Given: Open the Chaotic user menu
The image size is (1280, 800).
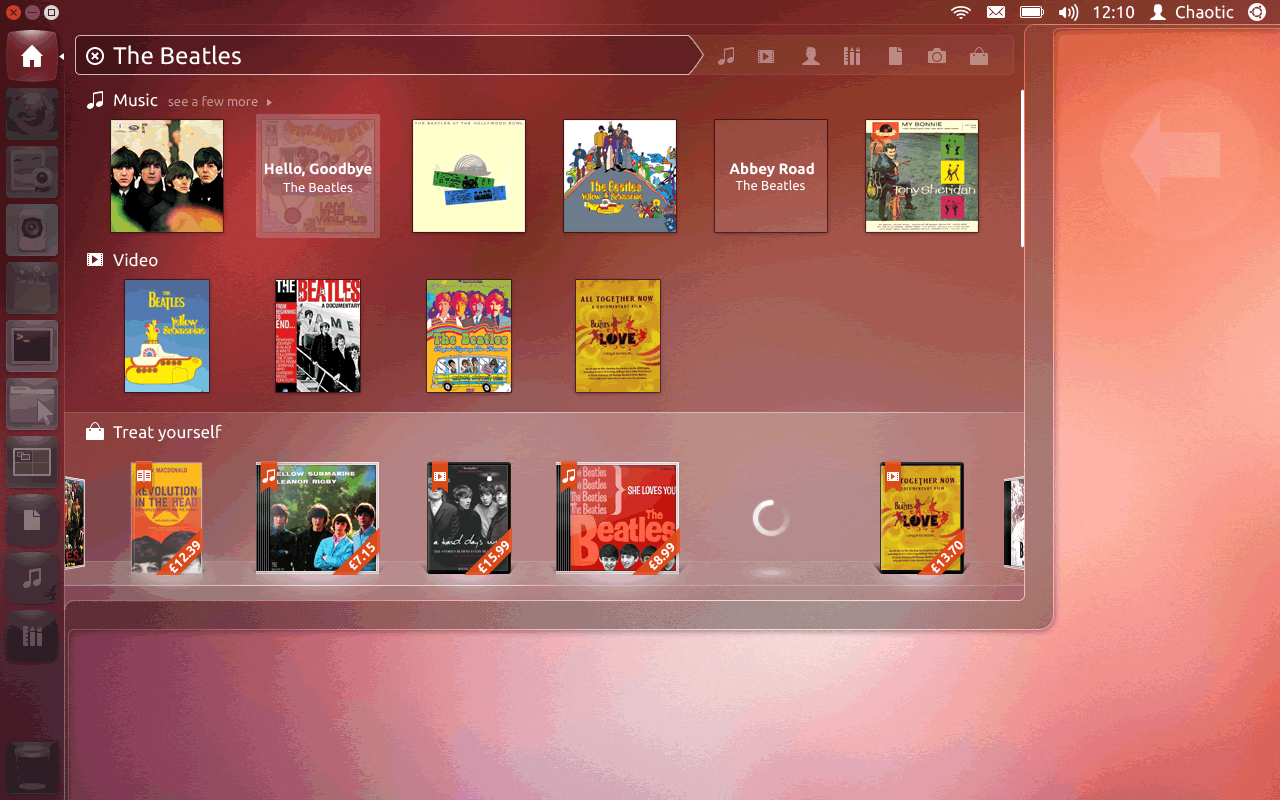Looking at the screenshot, I should coord(1193,12).
